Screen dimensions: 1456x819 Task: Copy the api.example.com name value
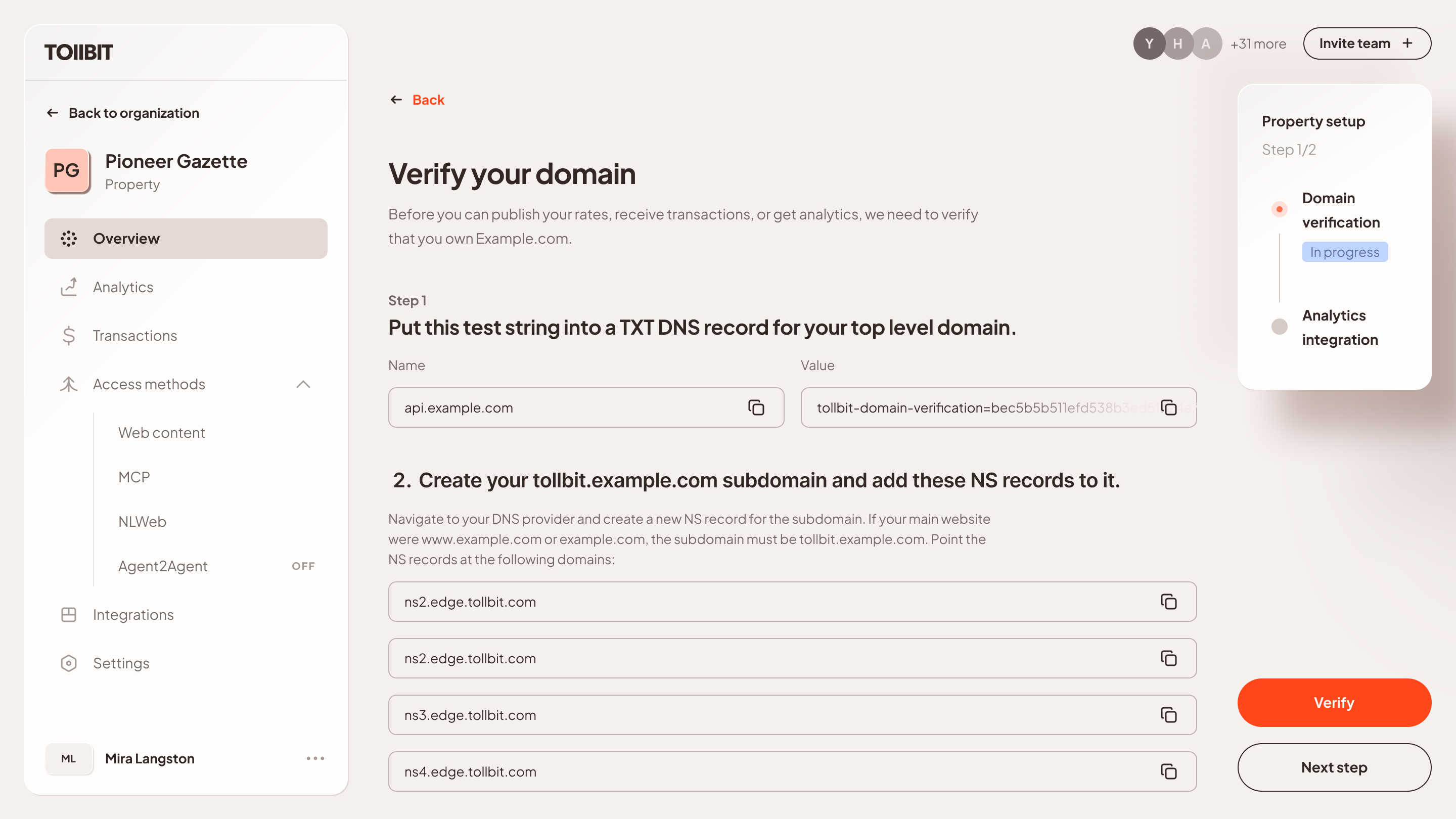tap(756, 407)
